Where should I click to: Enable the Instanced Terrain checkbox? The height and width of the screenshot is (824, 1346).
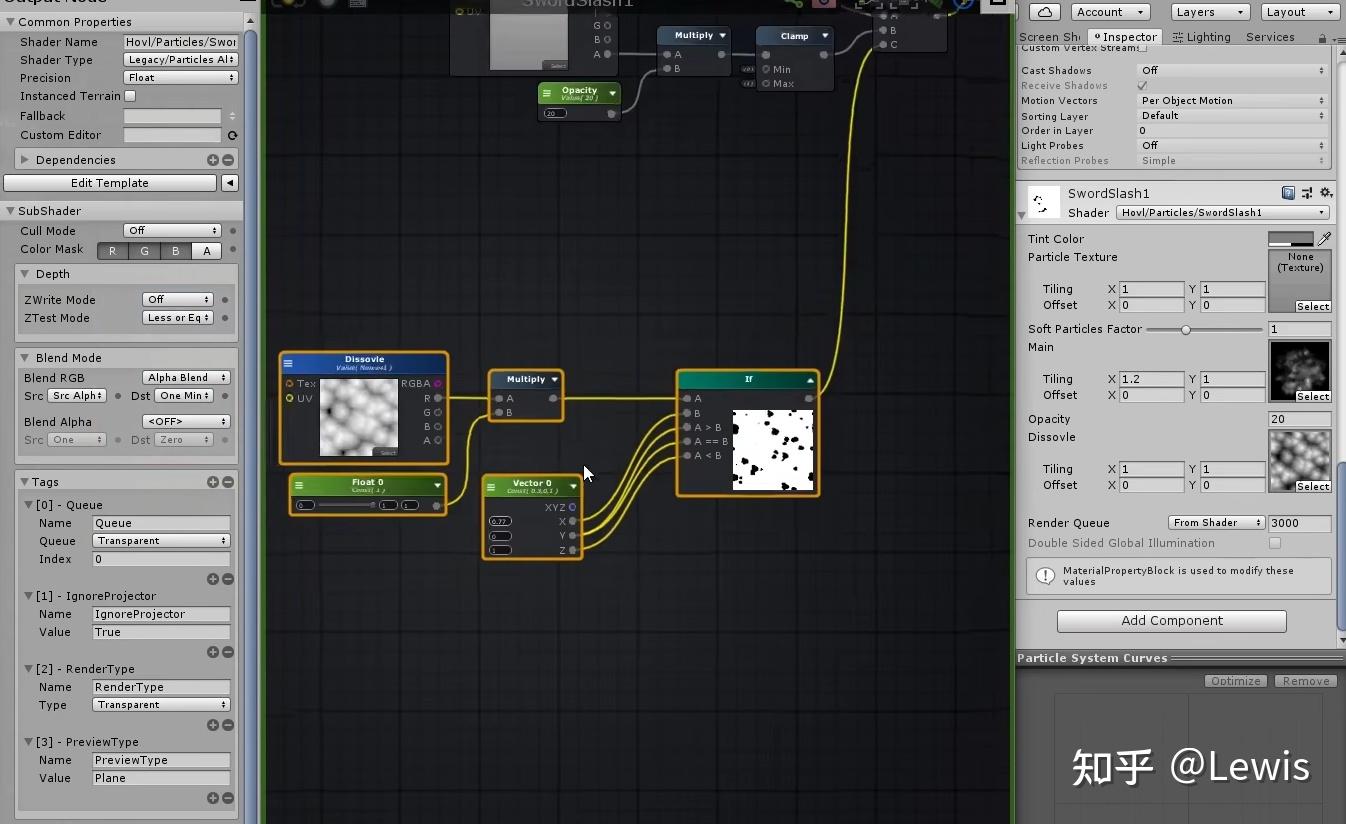(130, 96)
